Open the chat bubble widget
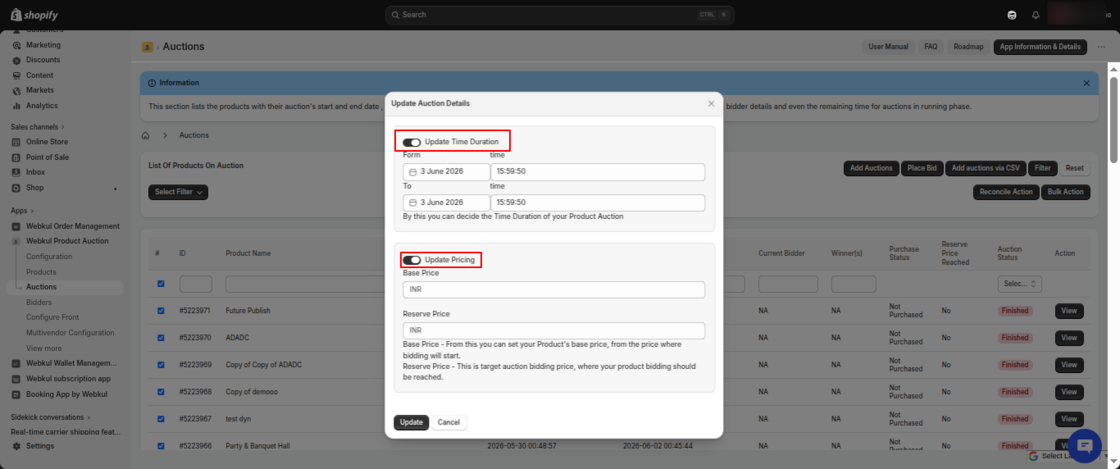 pos(1085,446)
